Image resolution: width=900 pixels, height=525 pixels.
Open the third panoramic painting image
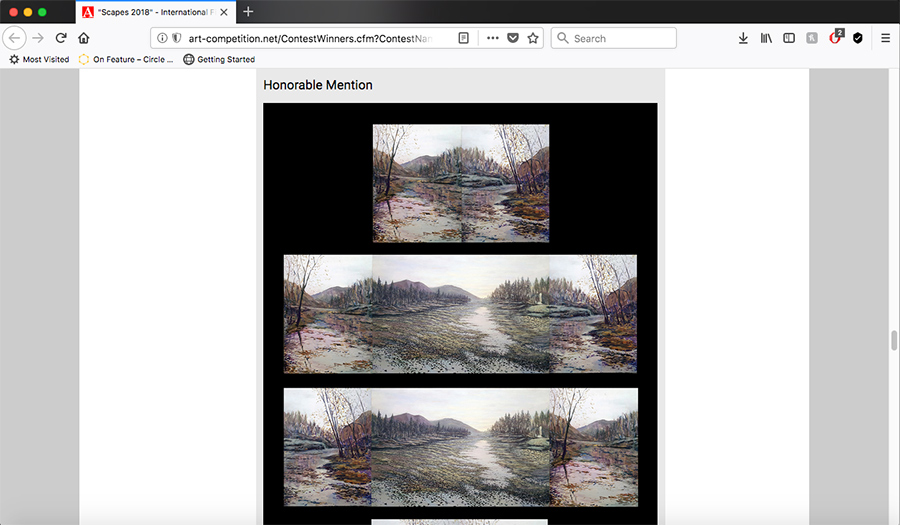(461, 448)
